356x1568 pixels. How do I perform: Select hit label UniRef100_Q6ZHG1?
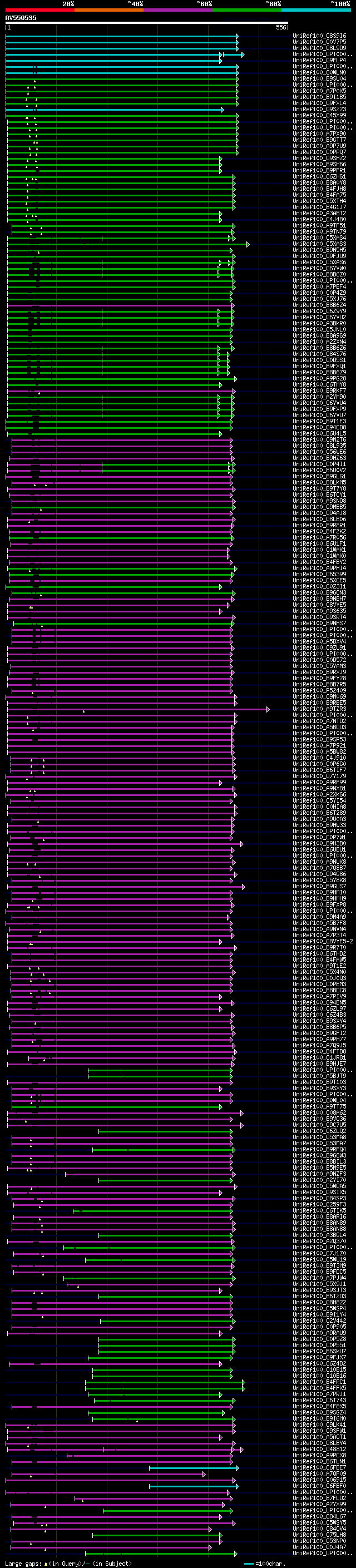pyautogui.click(x=319, y=176)
